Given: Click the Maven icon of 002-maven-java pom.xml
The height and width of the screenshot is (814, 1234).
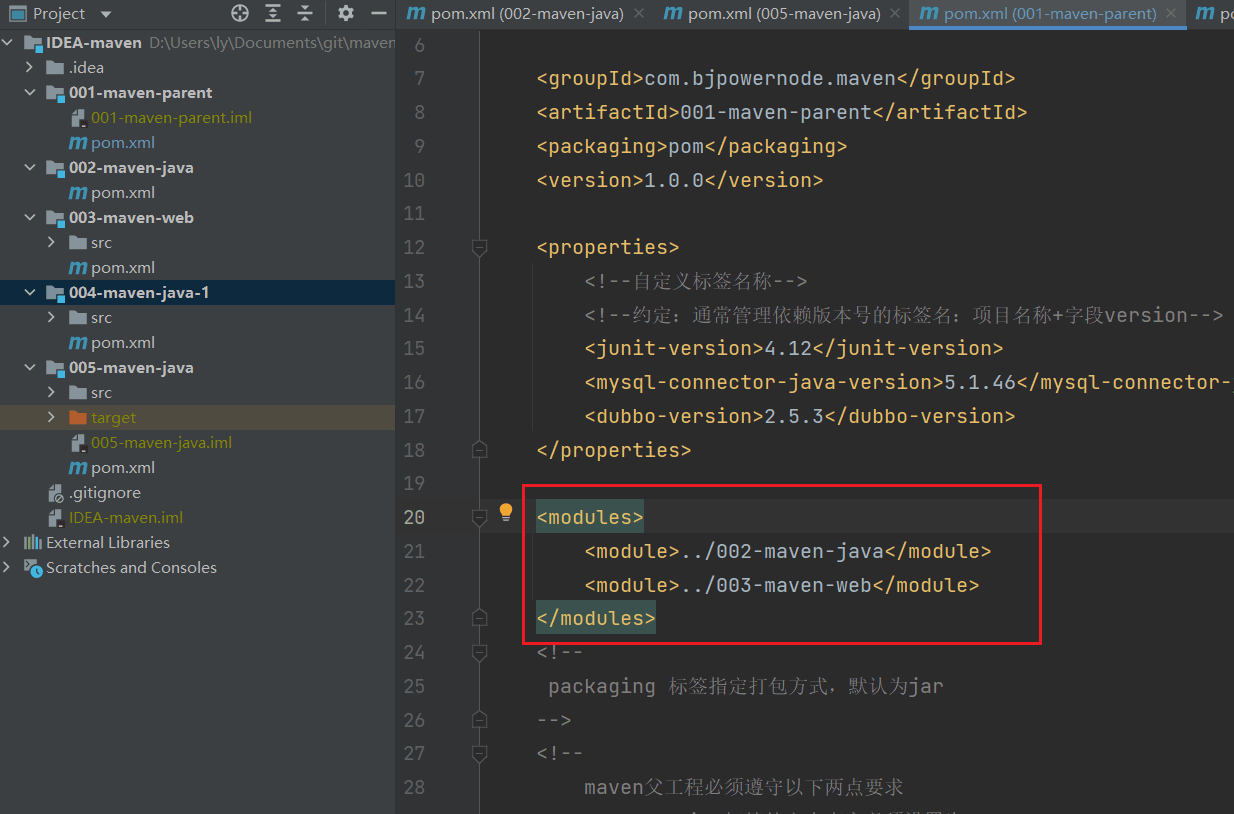Looking at the screenshot, I should (x=78, y=193).
